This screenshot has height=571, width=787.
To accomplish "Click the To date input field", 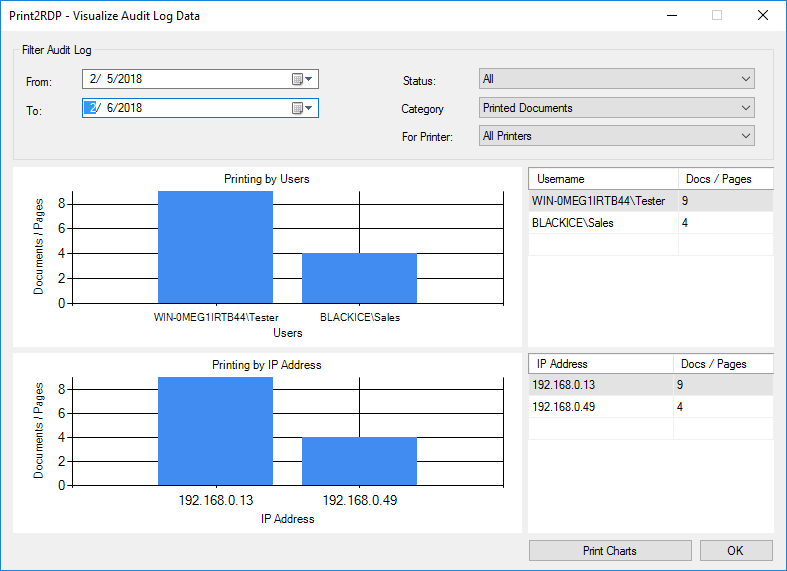I will point(185,108).
